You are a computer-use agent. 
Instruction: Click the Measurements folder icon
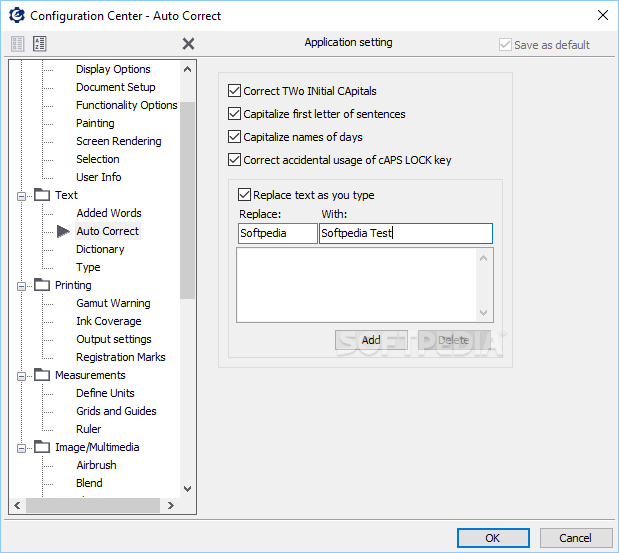(42, 375)
